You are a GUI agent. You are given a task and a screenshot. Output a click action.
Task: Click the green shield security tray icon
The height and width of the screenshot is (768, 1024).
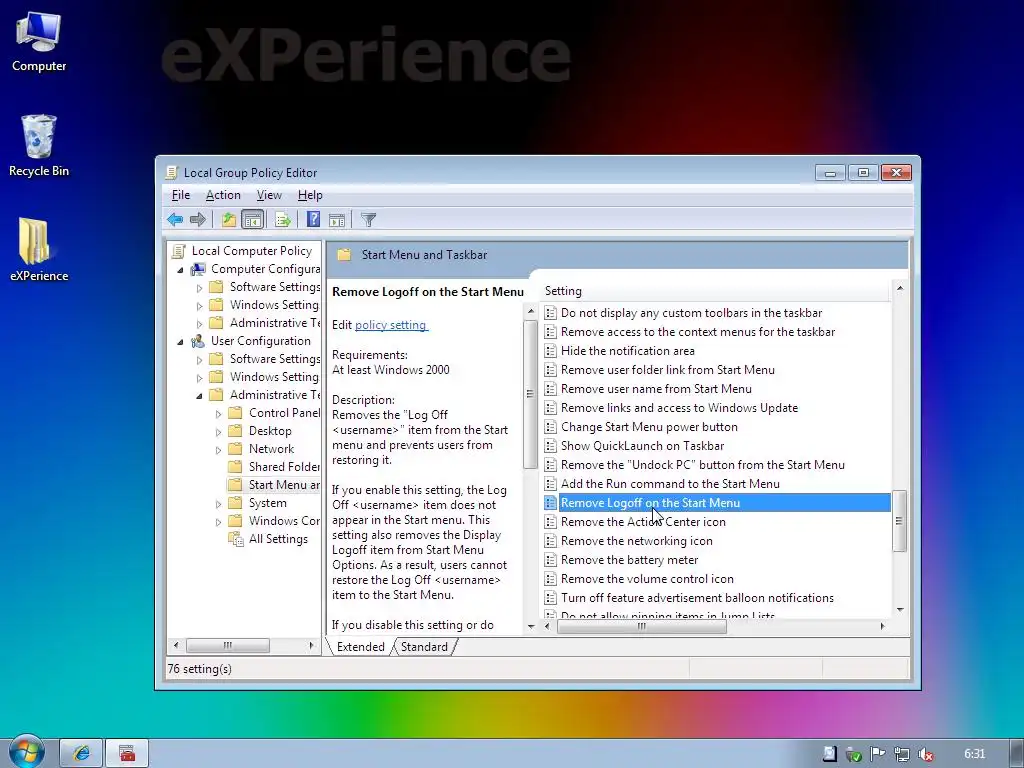854,754
